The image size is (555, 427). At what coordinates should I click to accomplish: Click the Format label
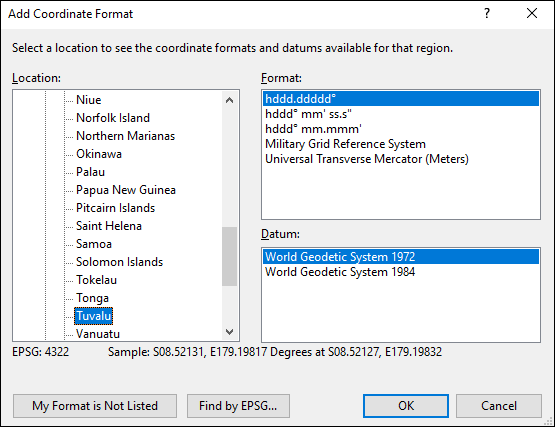281,78
